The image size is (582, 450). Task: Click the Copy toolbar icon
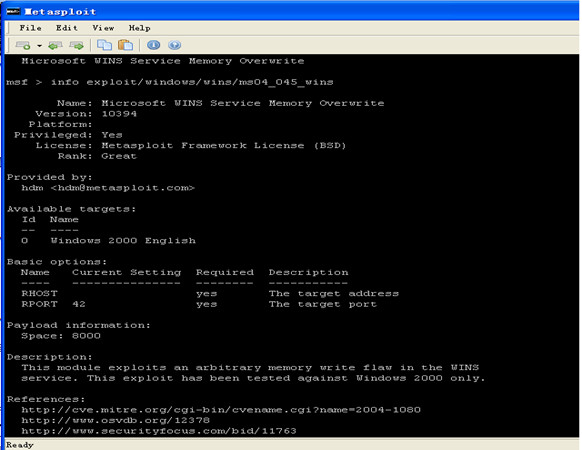[104, 45]
